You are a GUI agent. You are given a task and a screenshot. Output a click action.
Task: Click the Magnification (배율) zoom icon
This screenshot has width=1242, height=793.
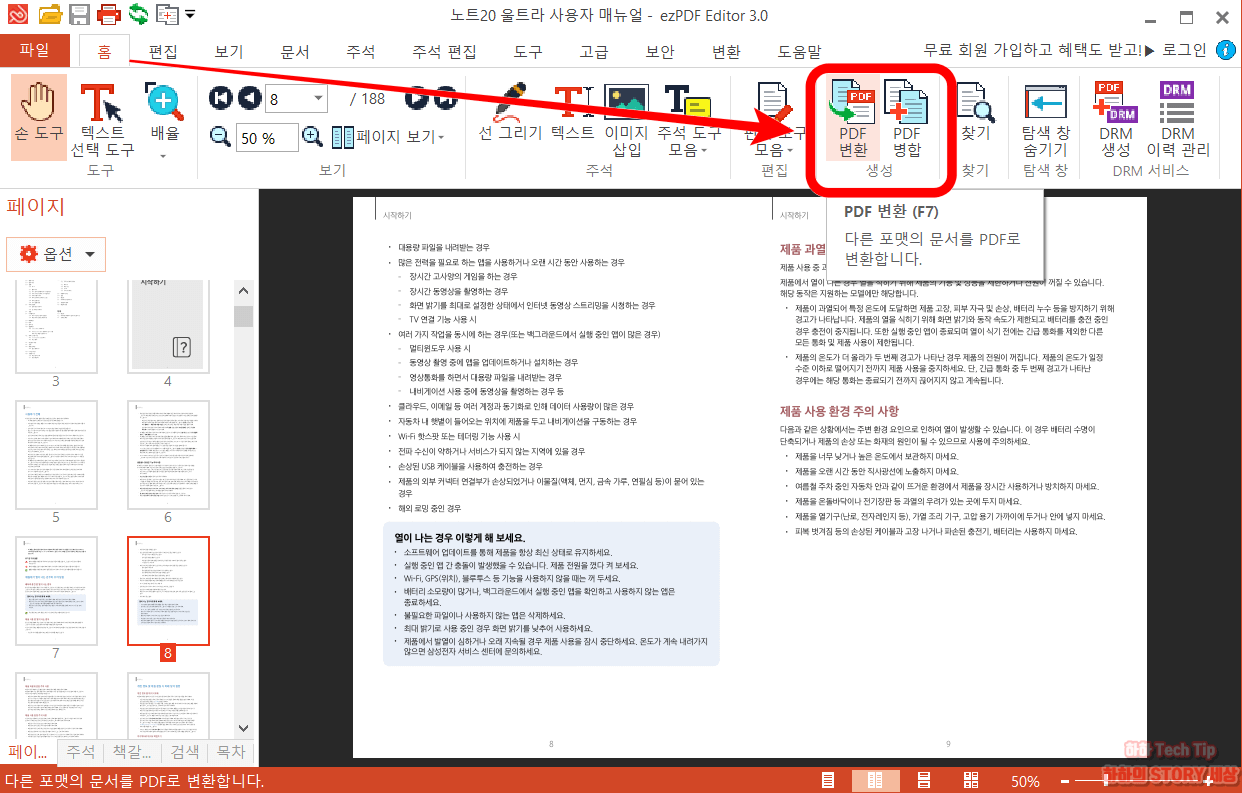click(164, 100)
